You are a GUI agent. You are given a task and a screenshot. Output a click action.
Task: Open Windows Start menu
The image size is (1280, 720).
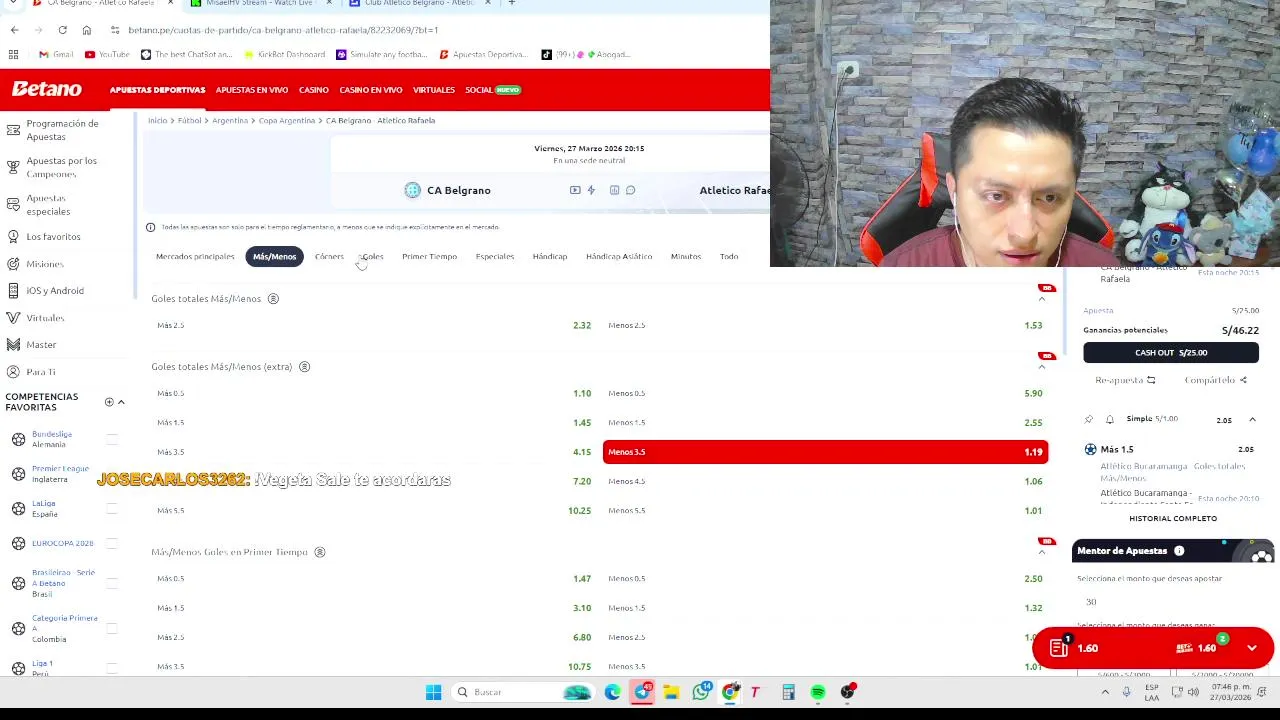pos(433,692)
